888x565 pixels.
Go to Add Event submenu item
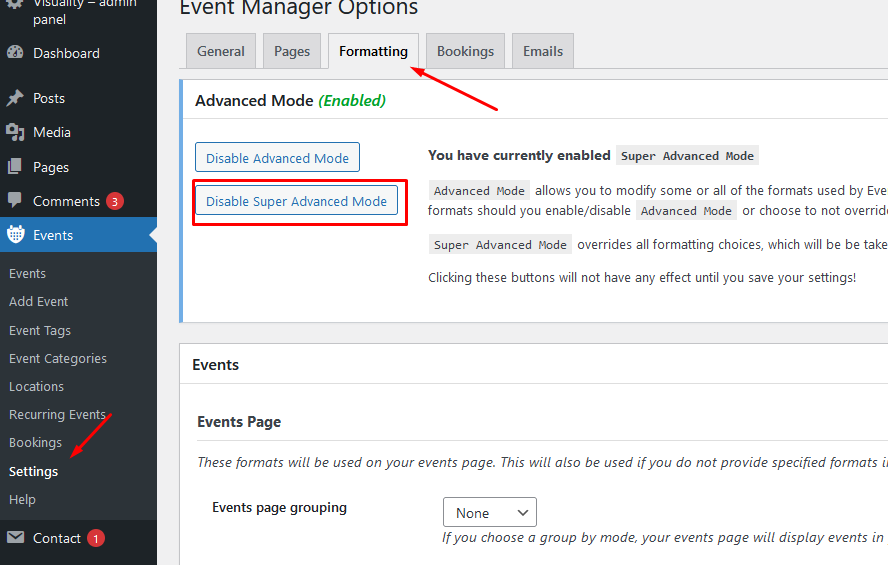[x=39, y=301]
